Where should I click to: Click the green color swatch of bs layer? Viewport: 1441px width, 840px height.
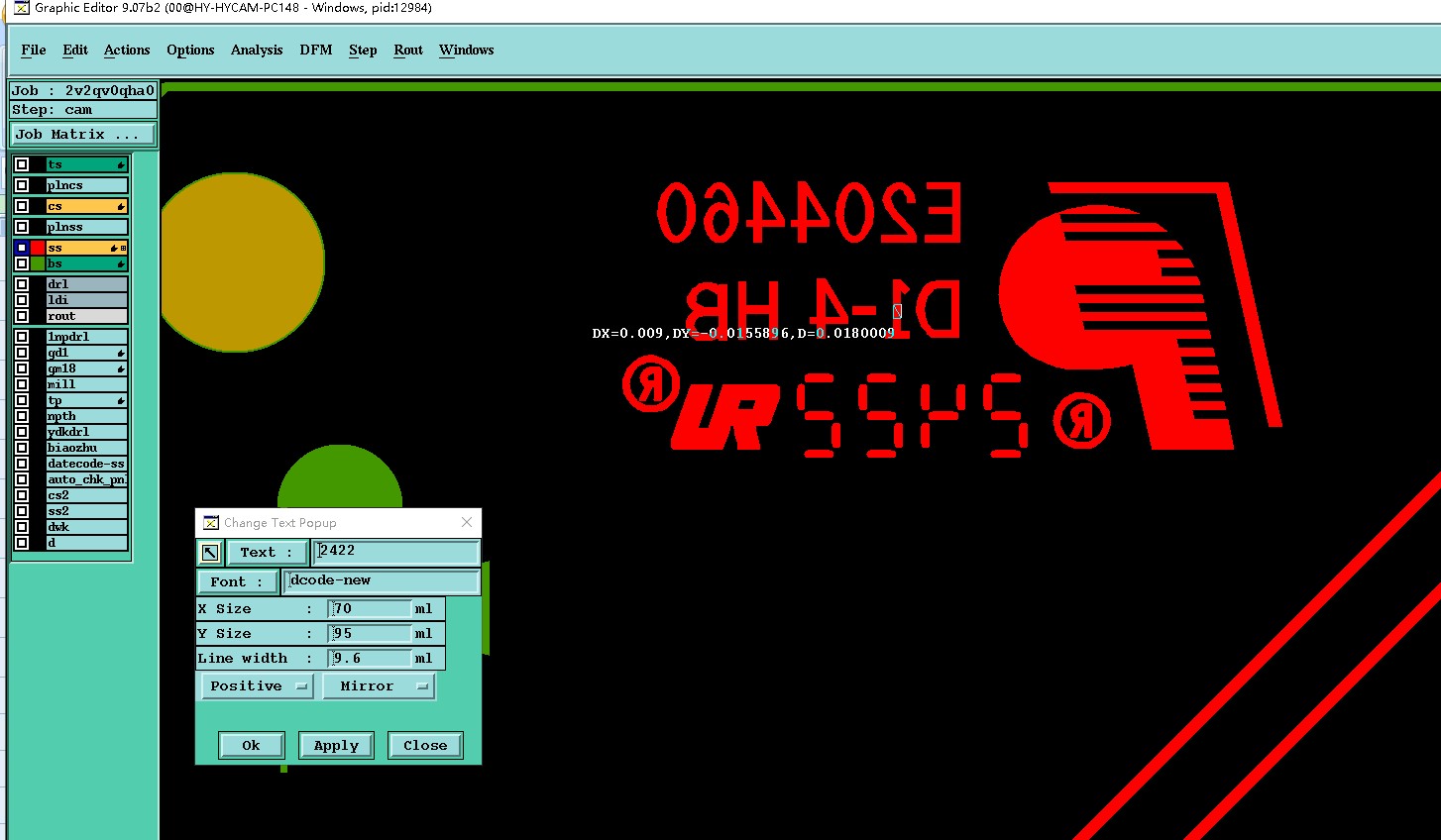click(x=38, y=263)
